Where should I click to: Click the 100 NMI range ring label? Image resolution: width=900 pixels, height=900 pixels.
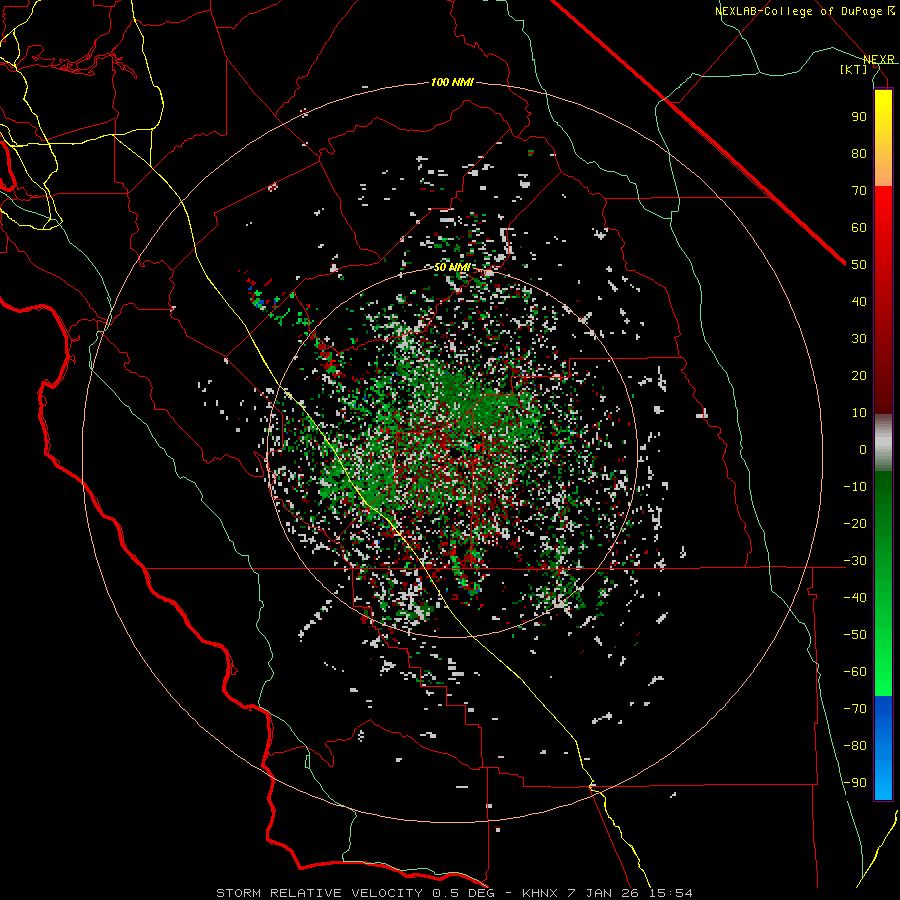tap(452, 82)
